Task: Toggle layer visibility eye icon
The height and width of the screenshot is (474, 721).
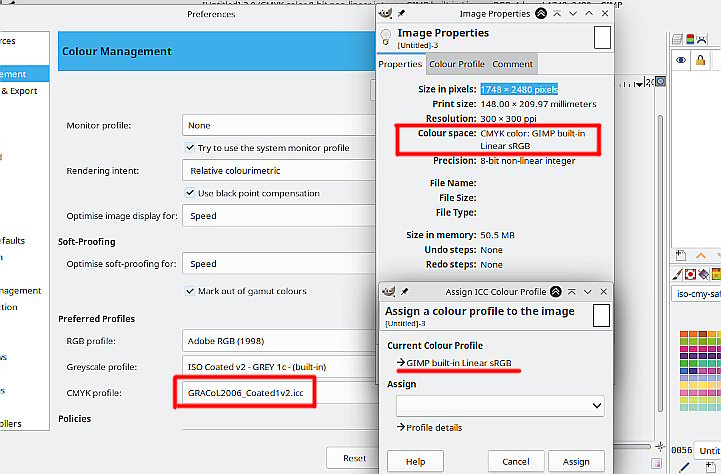Action: (681, 60)
